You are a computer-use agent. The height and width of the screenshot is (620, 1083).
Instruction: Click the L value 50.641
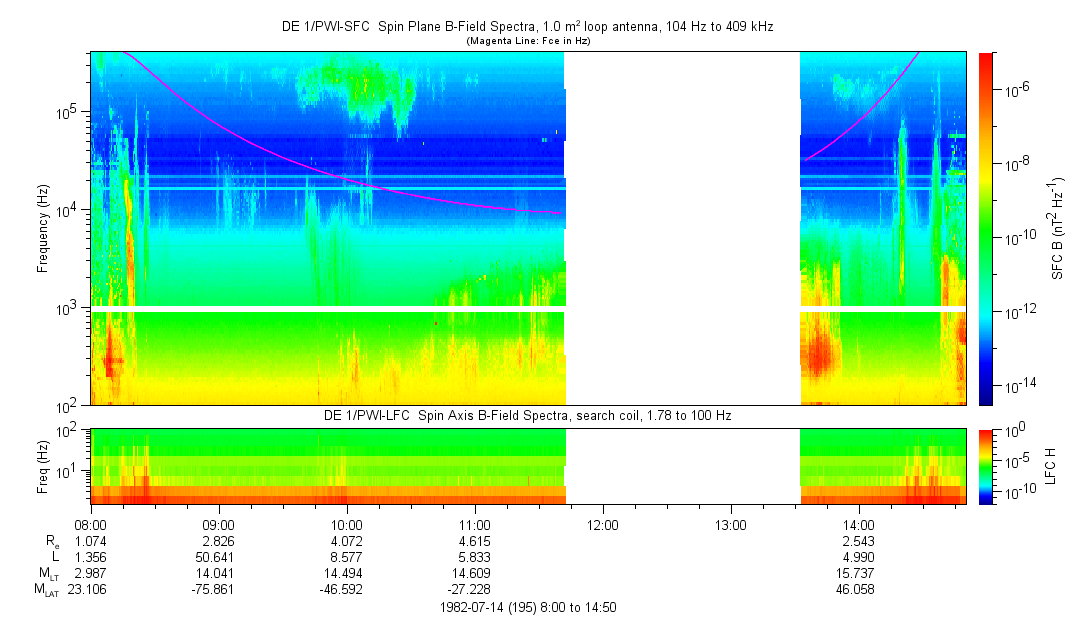click(216, 557)
